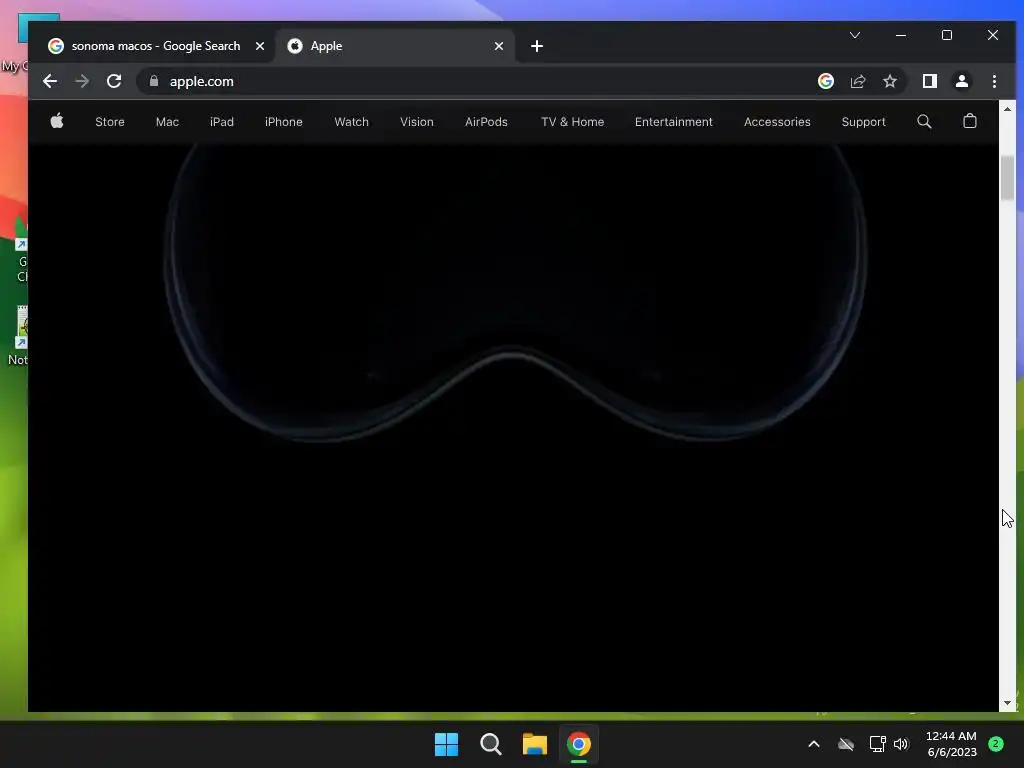Click the page scrollbar up arrow
Screen dimensions: 1024x768
click(x=1007, y=109)
